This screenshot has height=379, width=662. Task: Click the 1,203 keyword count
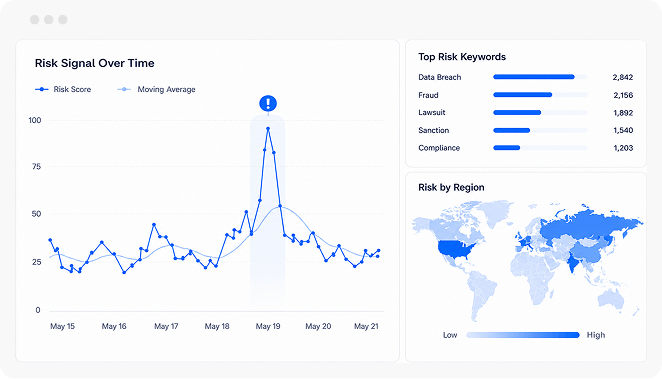(x=623, y=148)
